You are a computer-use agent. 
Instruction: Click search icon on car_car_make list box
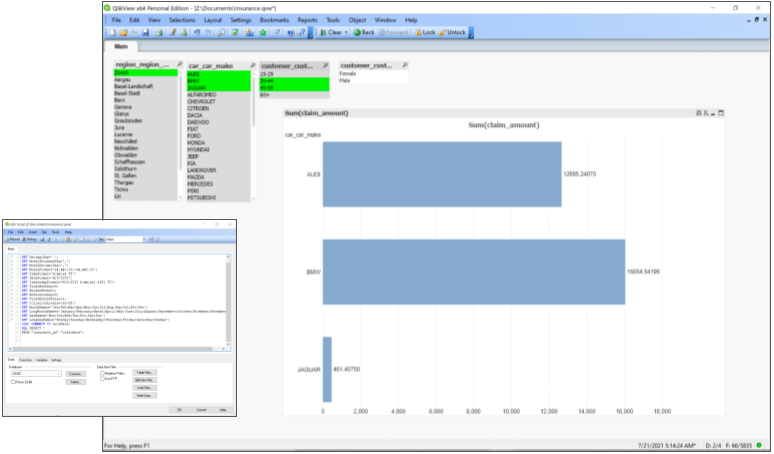253,66
